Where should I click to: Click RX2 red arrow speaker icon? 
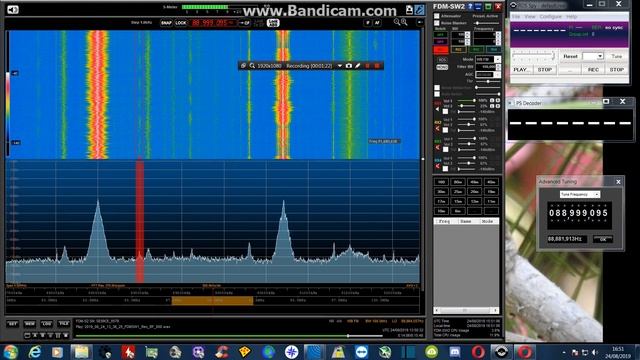point(438,129)
